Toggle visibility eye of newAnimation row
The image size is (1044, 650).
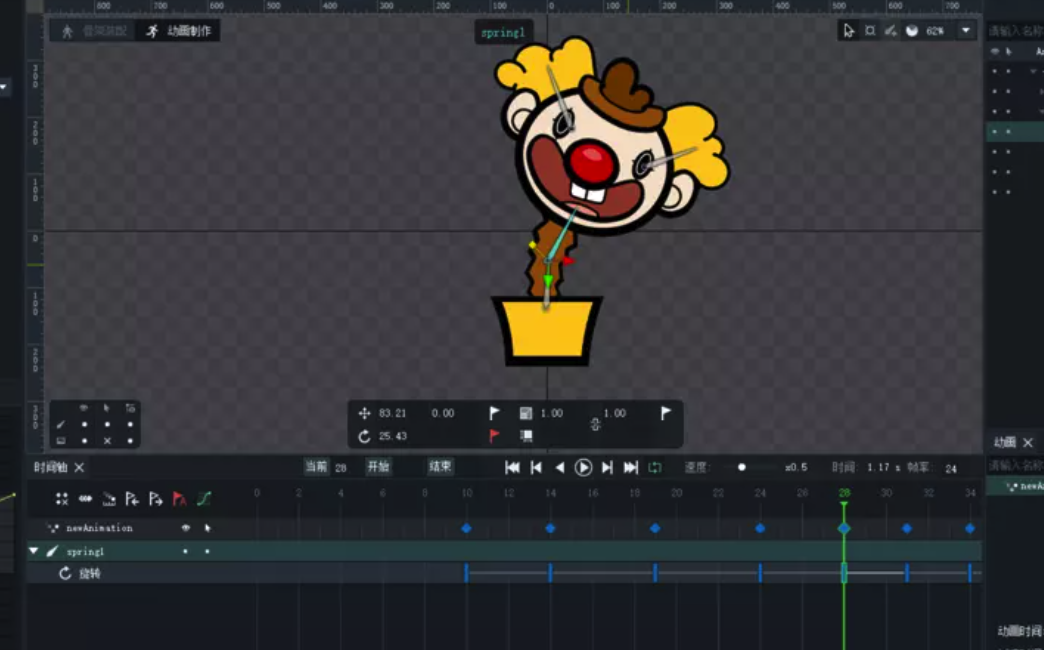click(x=185, y=528)
